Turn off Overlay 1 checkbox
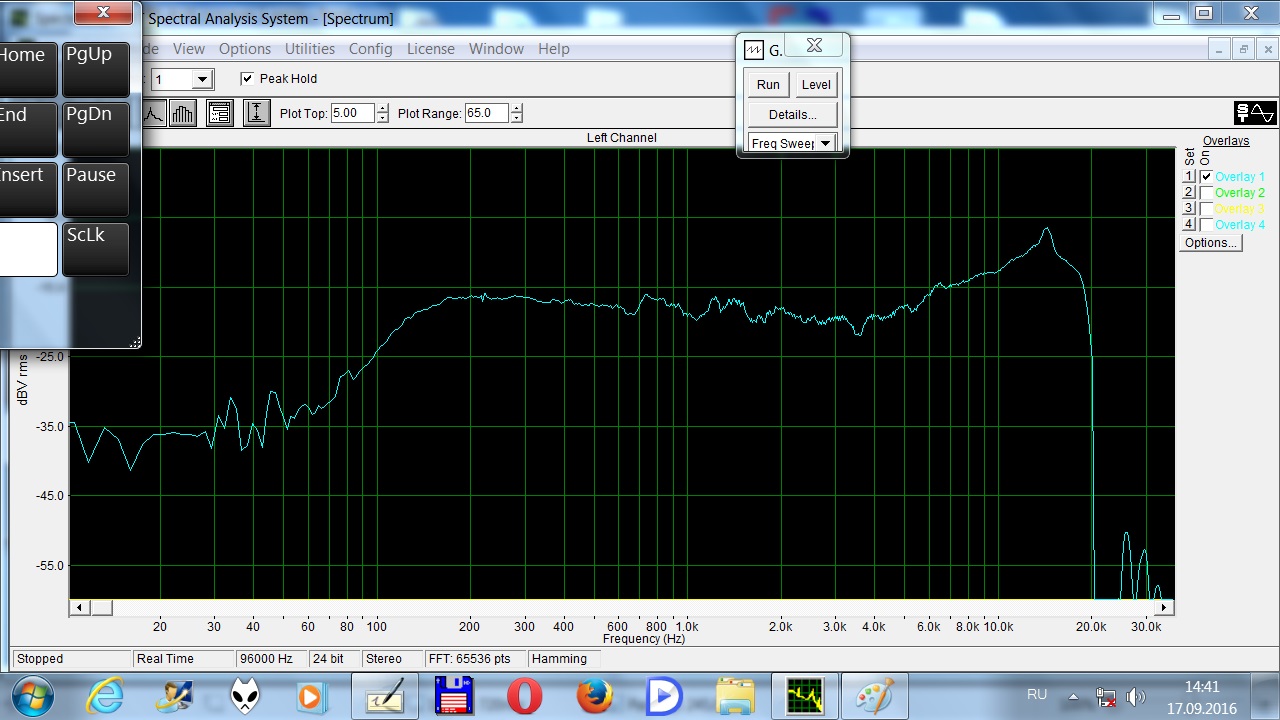The image size is (1280, 720). coord(1206,177)
